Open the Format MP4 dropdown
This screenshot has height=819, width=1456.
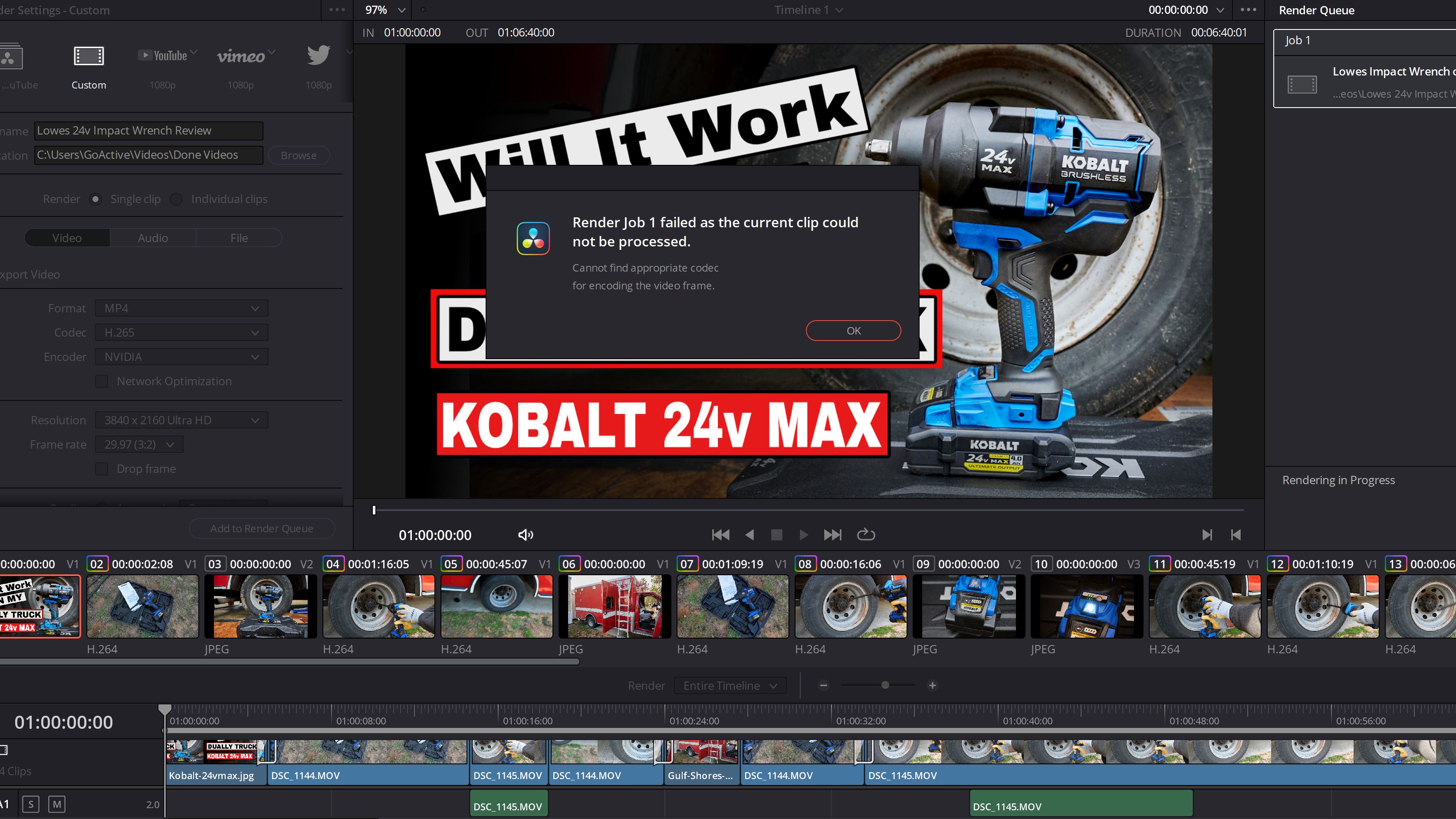pyautogui.click(x=181, y=308)
